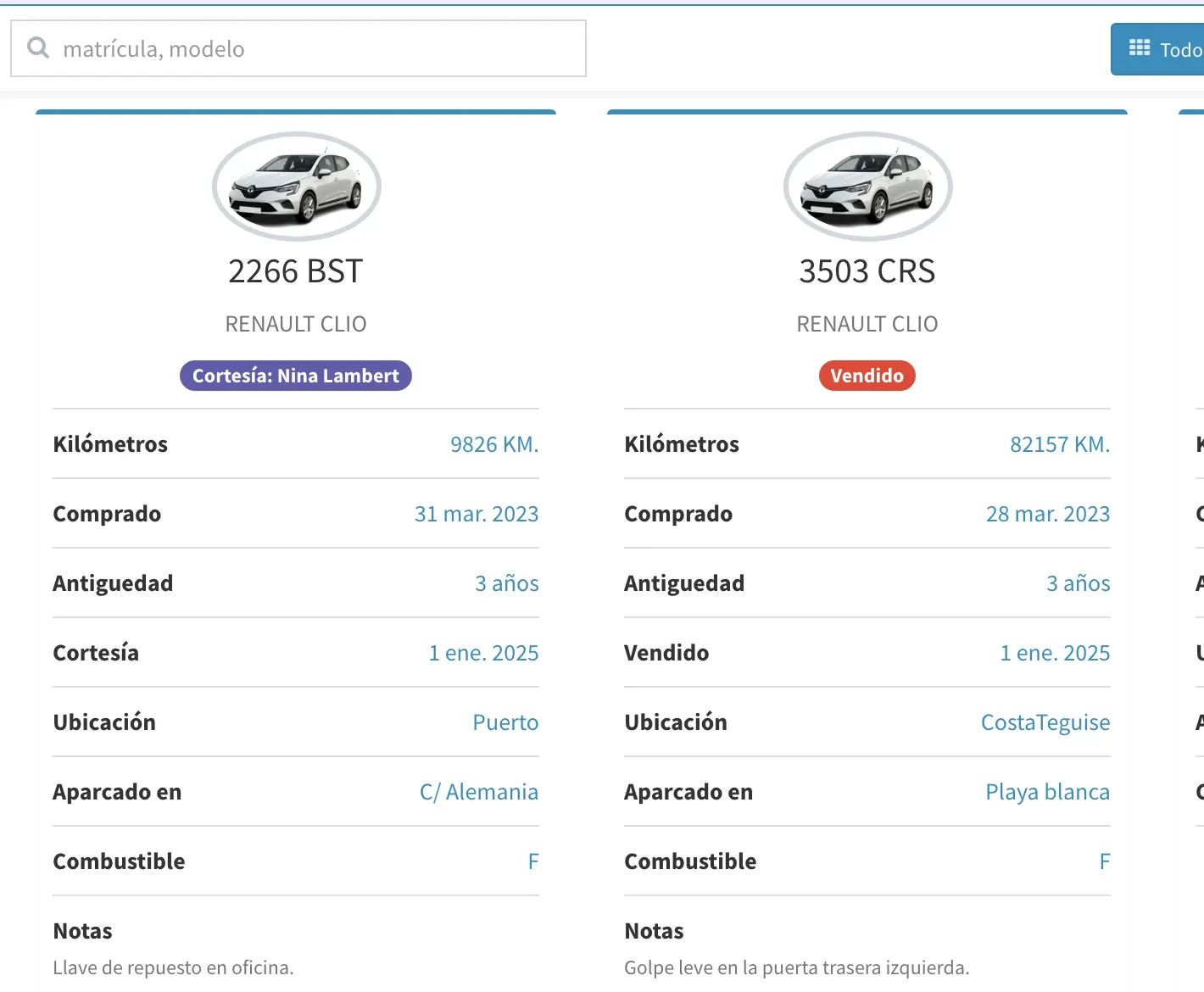Open the 9826 KM. mileage value
The width and height of the screenshot is (1204, 992).
pyautogui.click(x=494, y=444)
